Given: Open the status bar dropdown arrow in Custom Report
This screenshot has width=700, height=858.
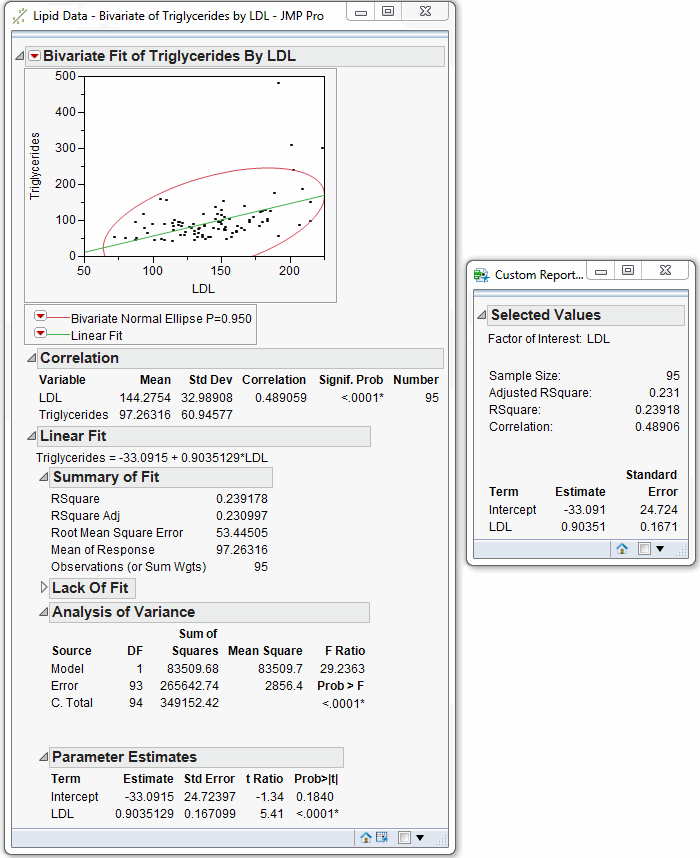Looking at the screenshot, I should point(660,548).
